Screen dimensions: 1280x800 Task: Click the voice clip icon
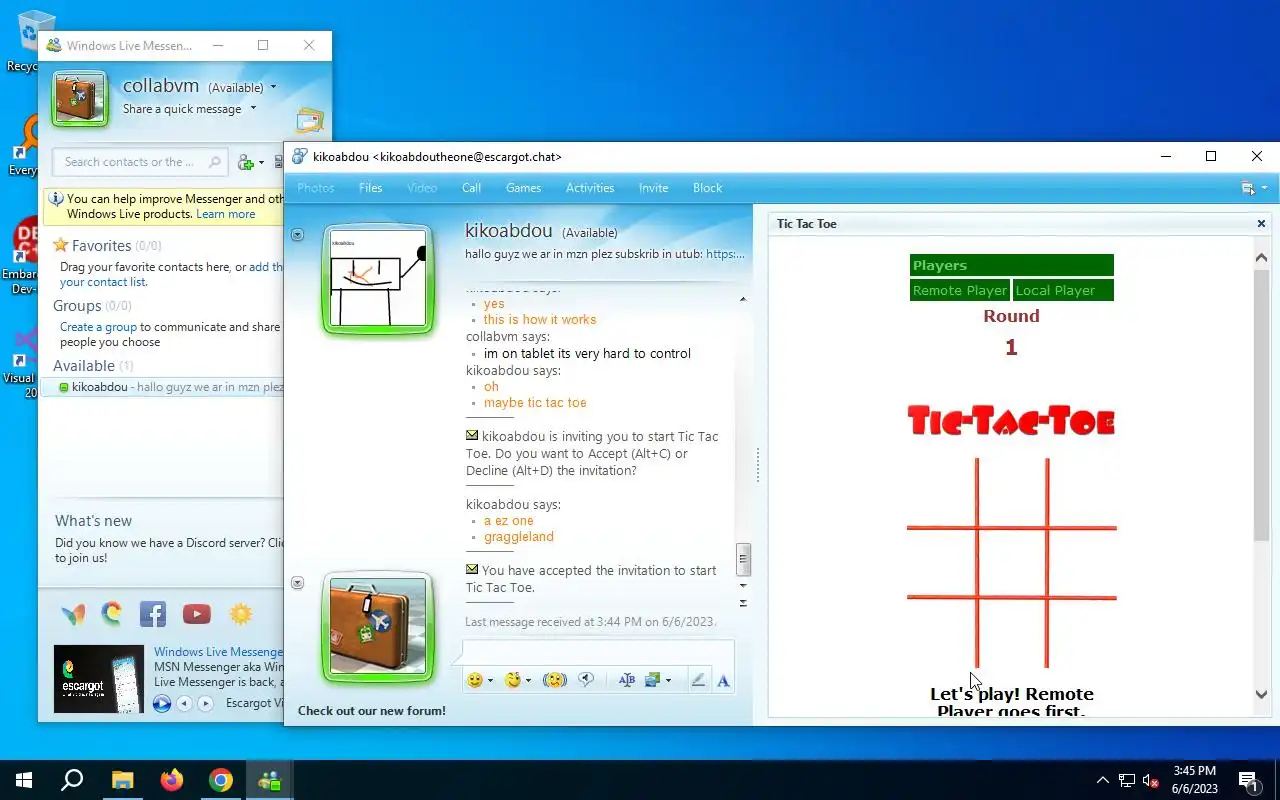pos(586,680)
